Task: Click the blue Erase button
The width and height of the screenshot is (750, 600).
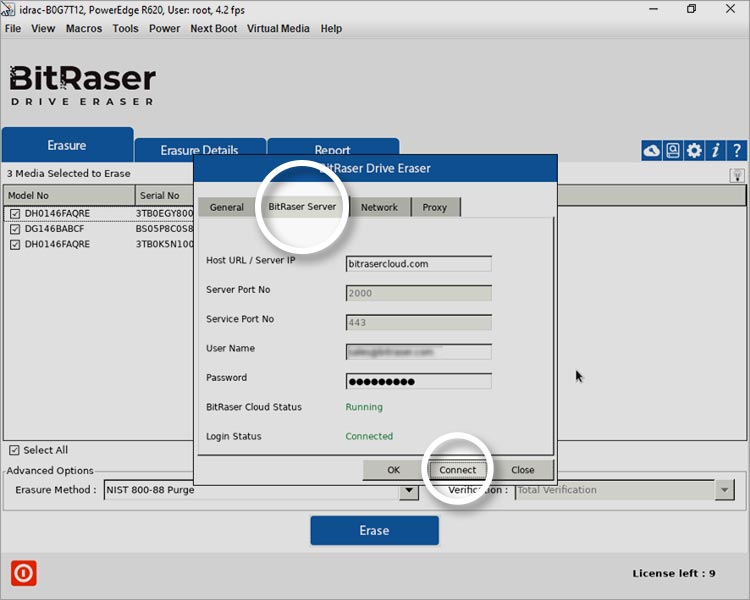Action: 375,530
